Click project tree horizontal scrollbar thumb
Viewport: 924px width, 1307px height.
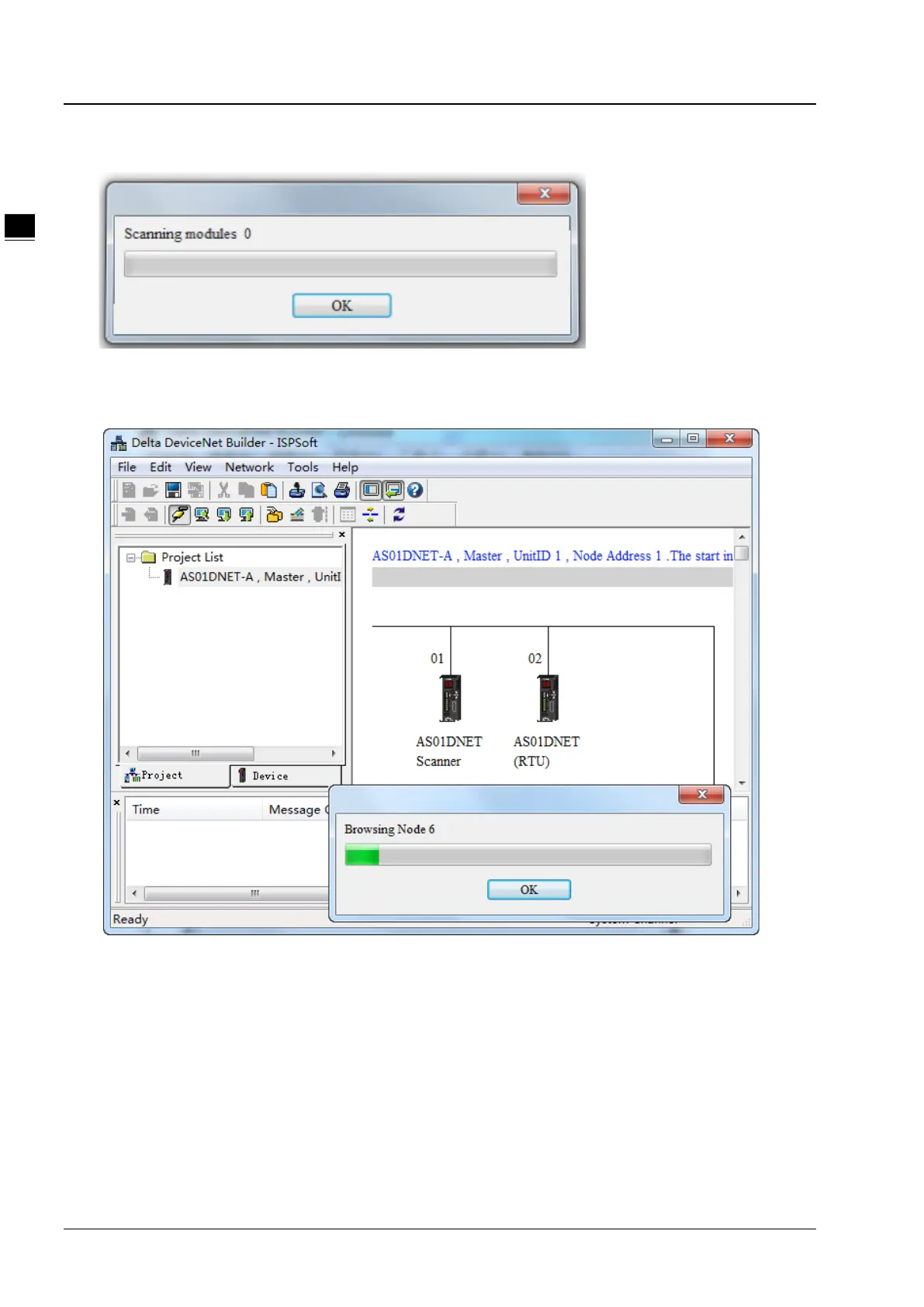coord(196,754)
